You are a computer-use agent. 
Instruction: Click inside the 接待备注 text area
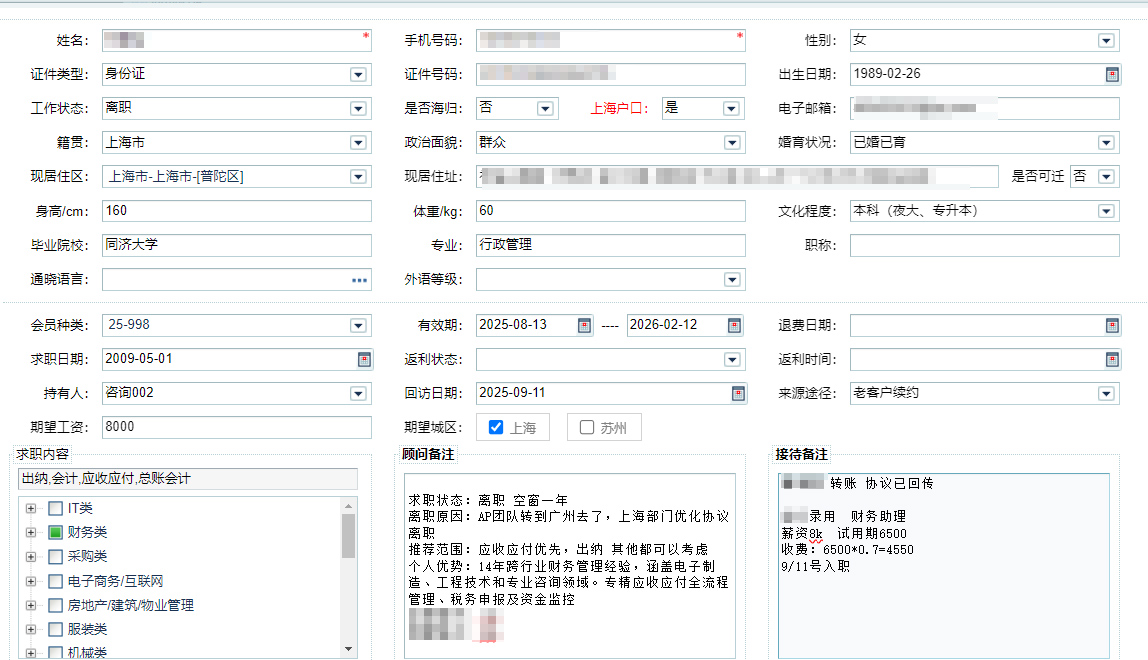click(x=944, y=566)
